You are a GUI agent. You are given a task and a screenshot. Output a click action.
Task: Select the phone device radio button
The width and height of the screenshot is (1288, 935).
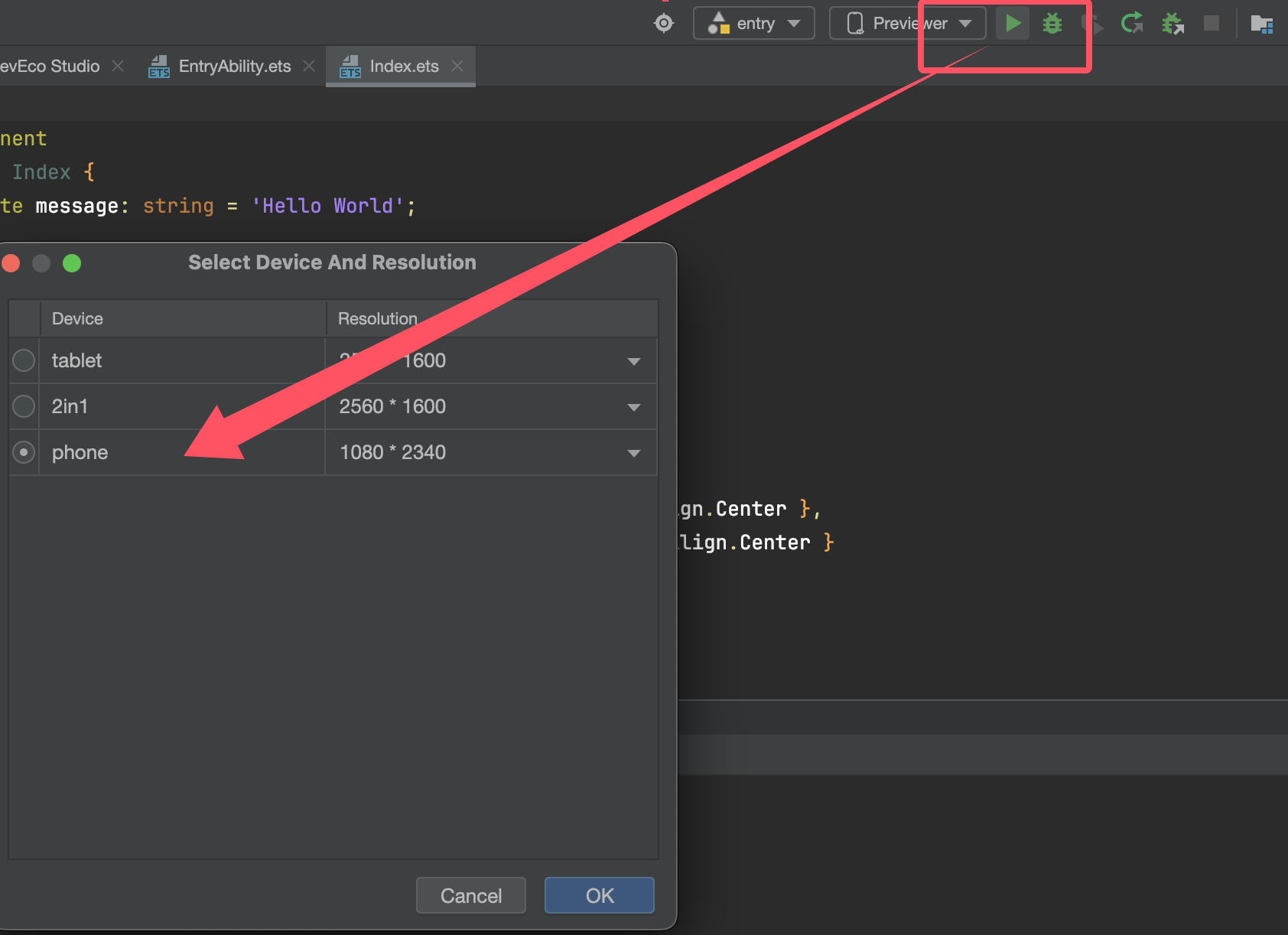click(24, 452)
